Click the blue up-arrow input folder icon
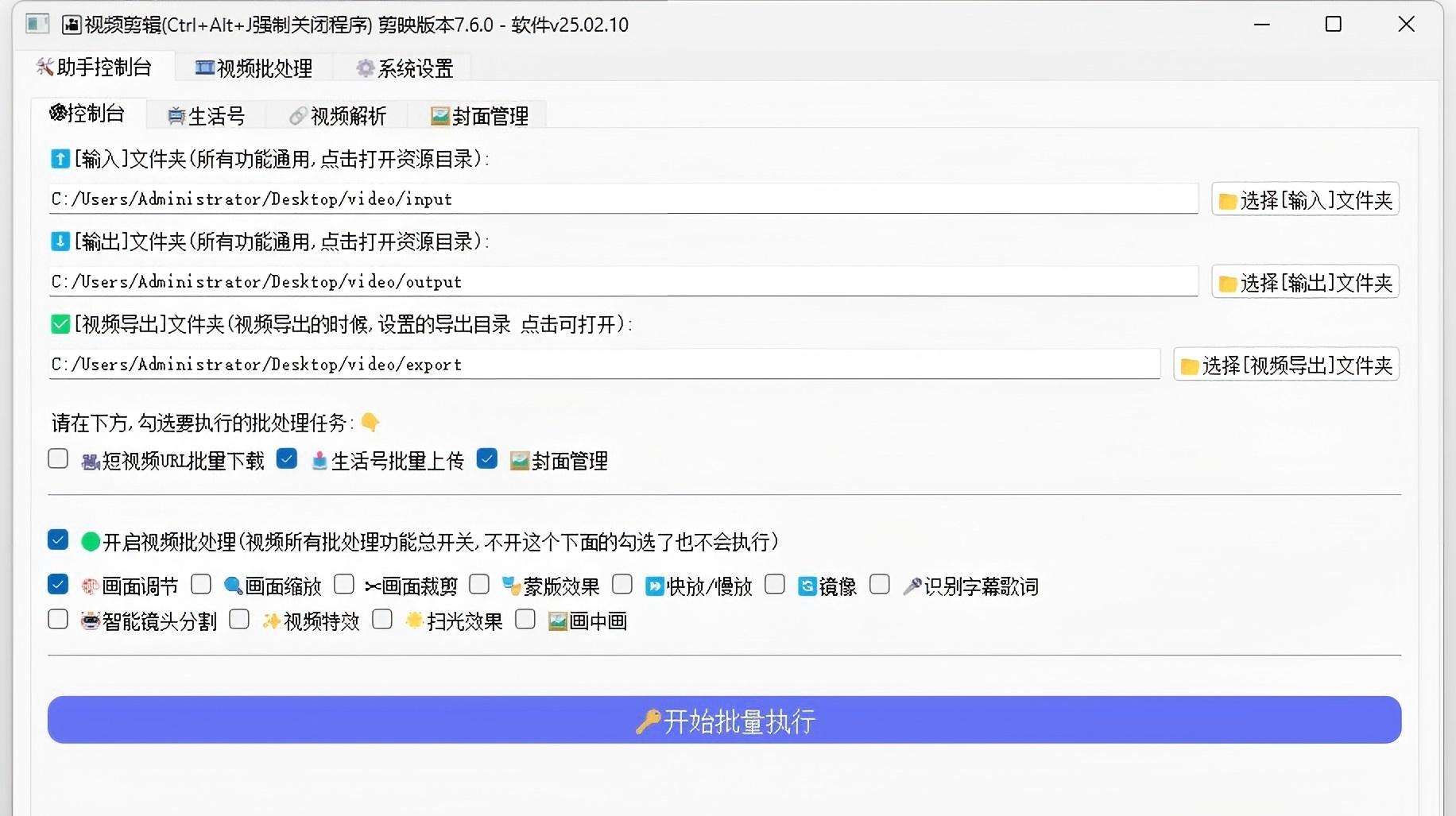Screen dimensions: 1456x816 point(60,159)
